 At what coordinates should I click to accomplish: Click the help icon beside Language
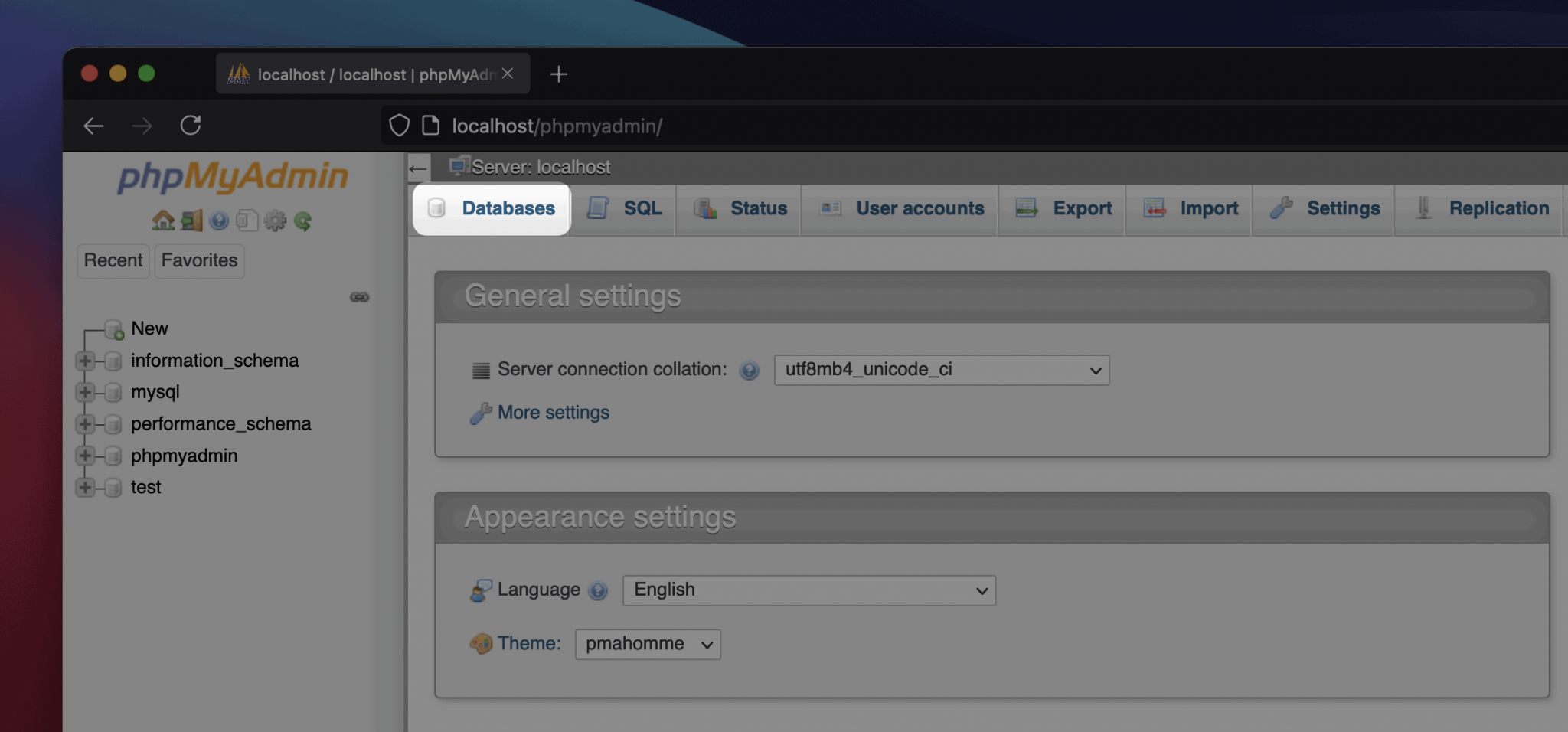tap(598, 590)
